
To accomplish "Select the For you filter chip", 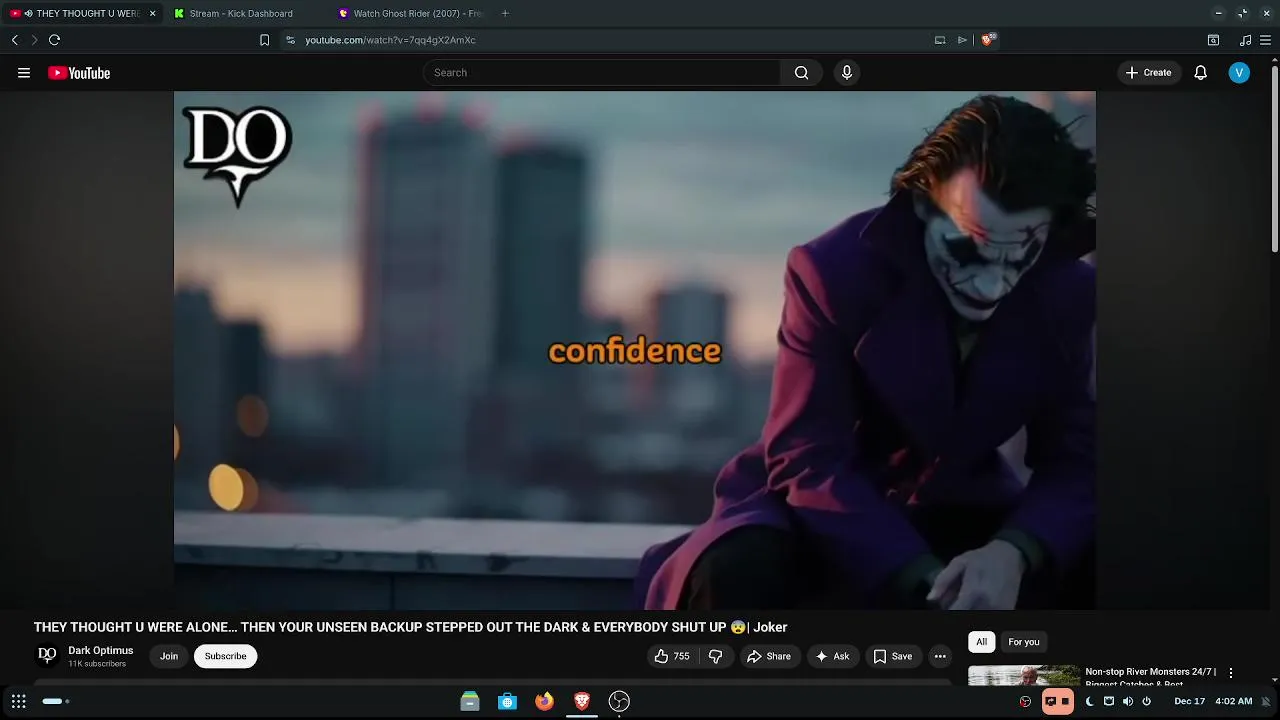I will click(x=1023, y=642).
